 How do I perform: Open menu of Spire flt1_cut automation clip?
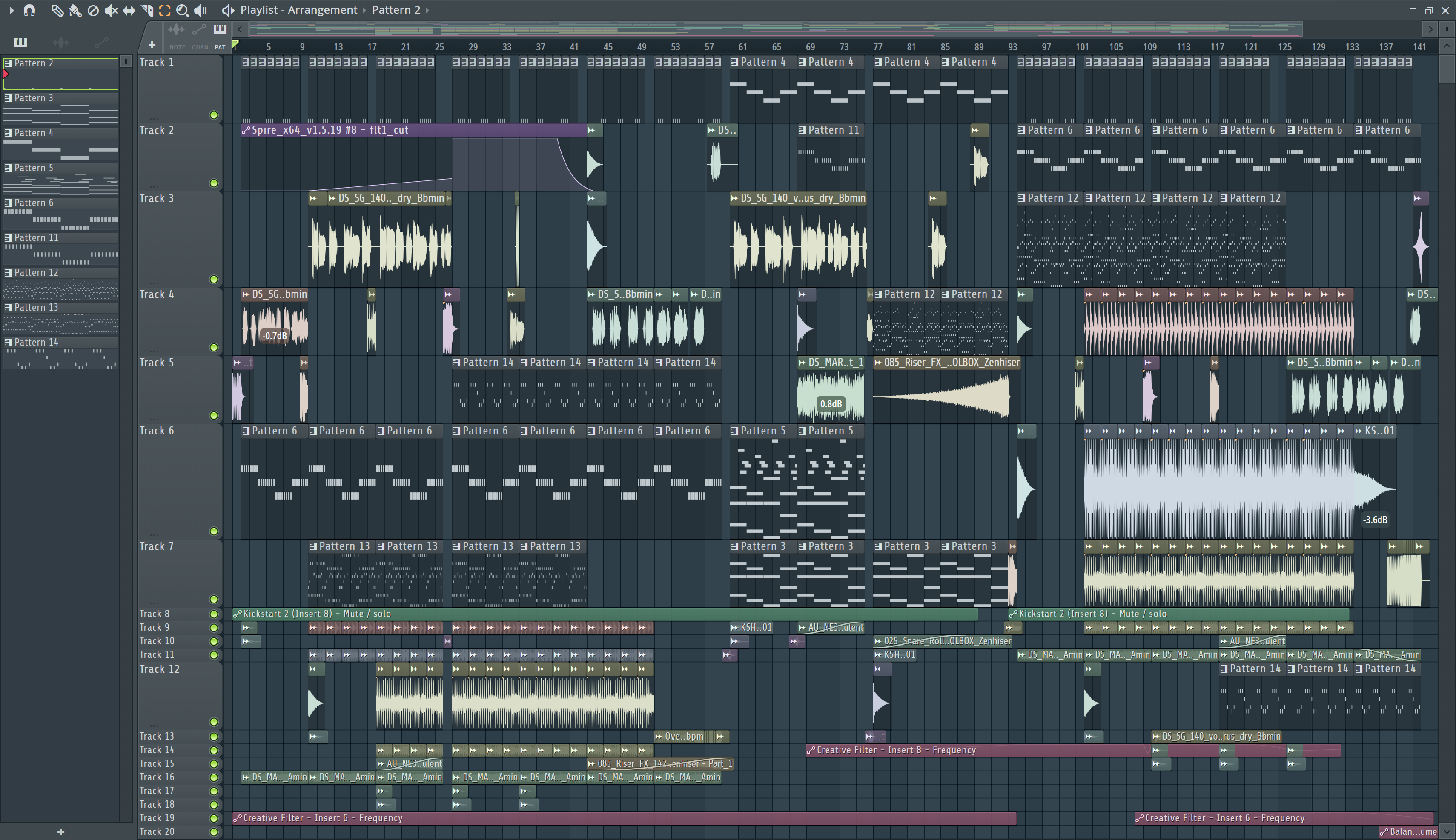(246, 130)
